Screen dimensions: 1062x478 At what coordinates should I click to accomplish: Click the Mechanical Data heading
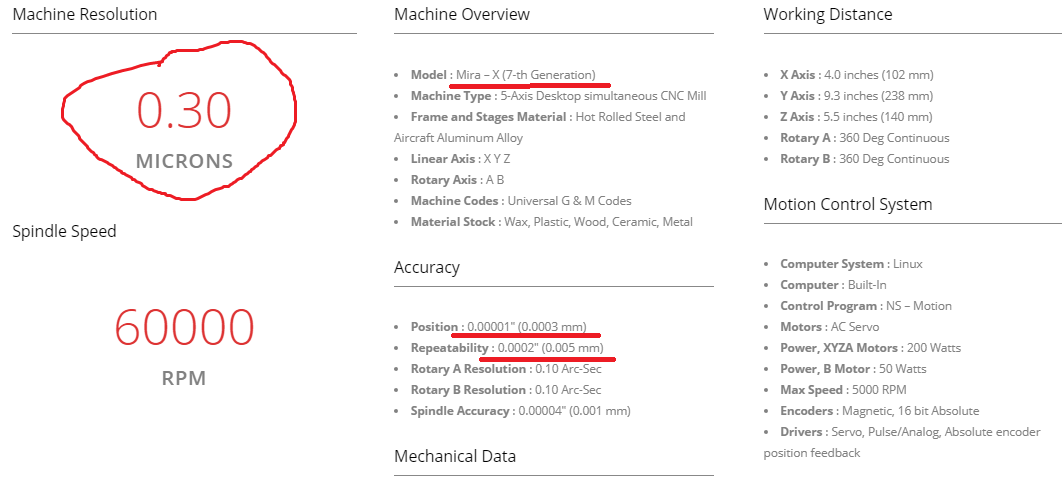pos(455,456)
